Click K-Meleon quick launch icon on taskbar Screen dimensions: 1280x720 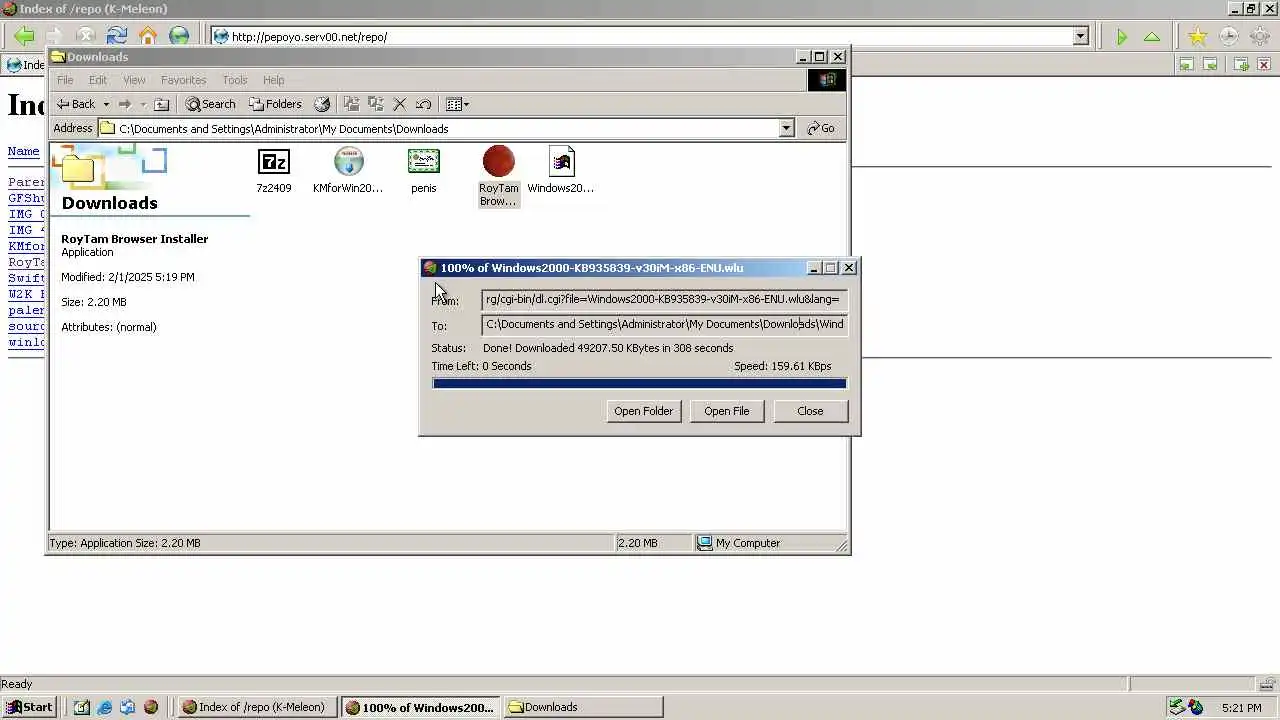click(151, 707)
